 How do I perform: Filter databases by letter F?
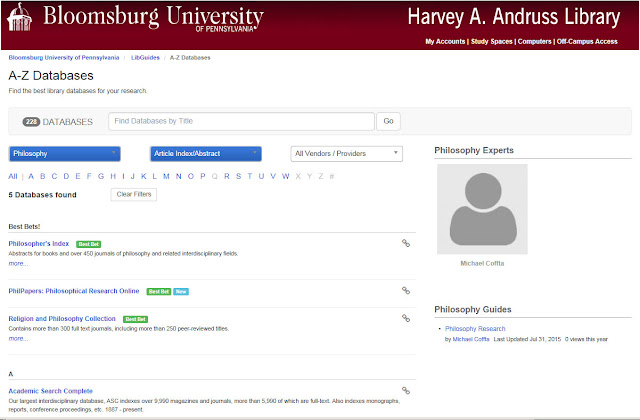[89, 176]
